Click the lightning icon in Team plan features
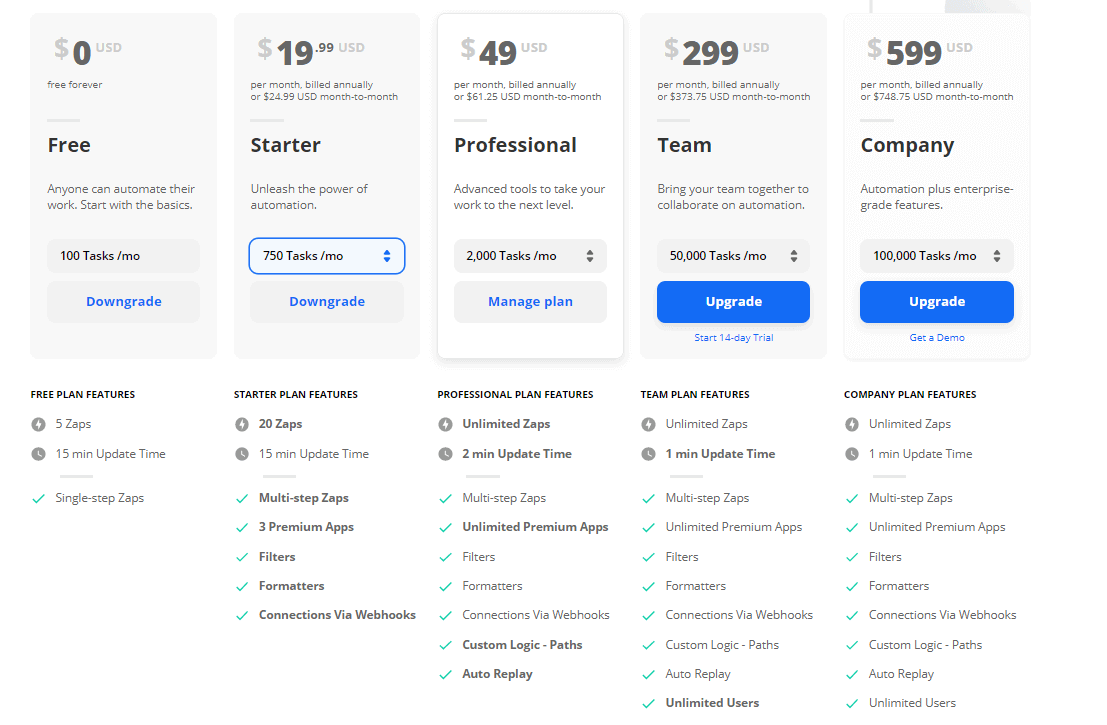Viewport: 1107px width, 725px height. (x=648, y=424)
